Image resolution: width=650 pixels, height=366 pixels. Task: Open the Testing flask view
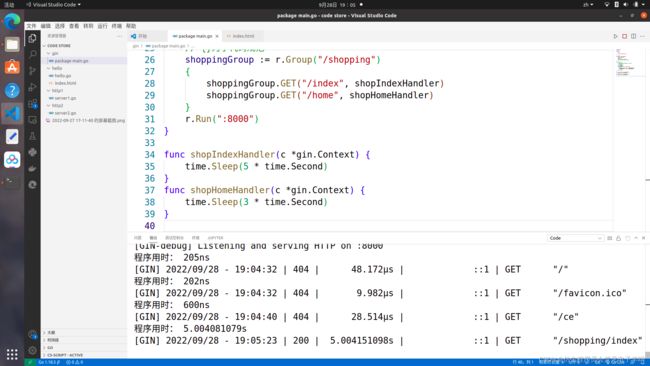pos(32,136)
